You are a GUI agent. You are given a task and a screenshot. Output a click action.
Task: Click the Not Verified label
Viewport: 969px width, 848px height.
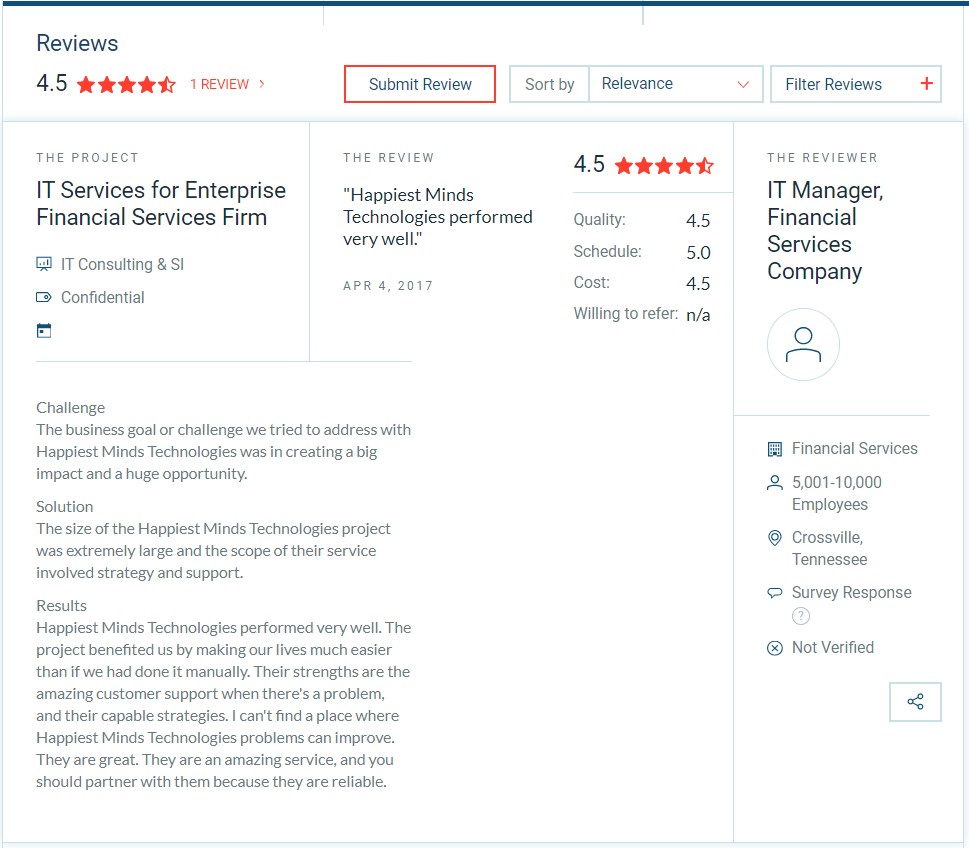(833, 648)
